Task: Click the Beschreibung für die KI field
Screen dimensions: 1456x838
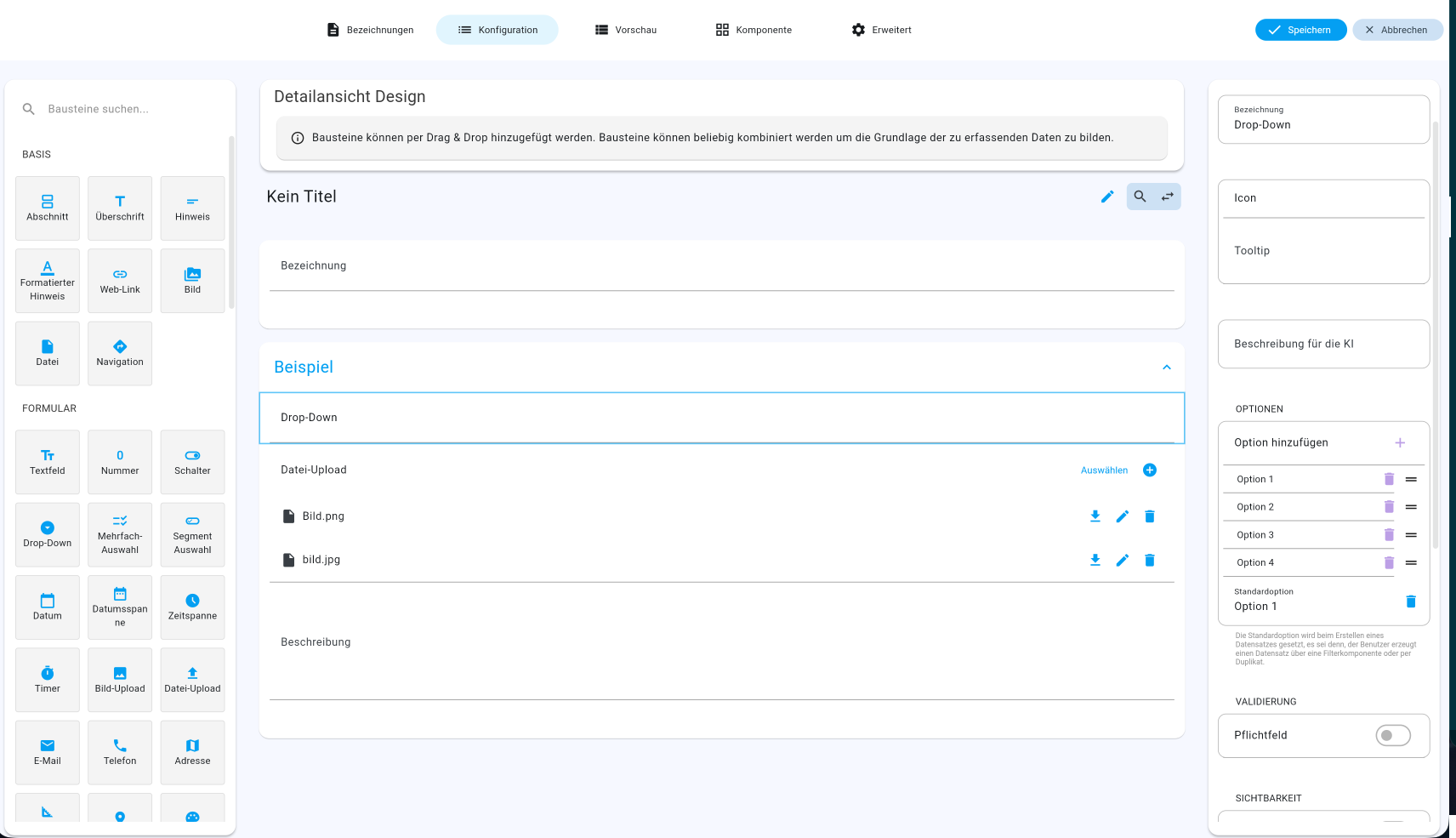Action: point(1323,344)
